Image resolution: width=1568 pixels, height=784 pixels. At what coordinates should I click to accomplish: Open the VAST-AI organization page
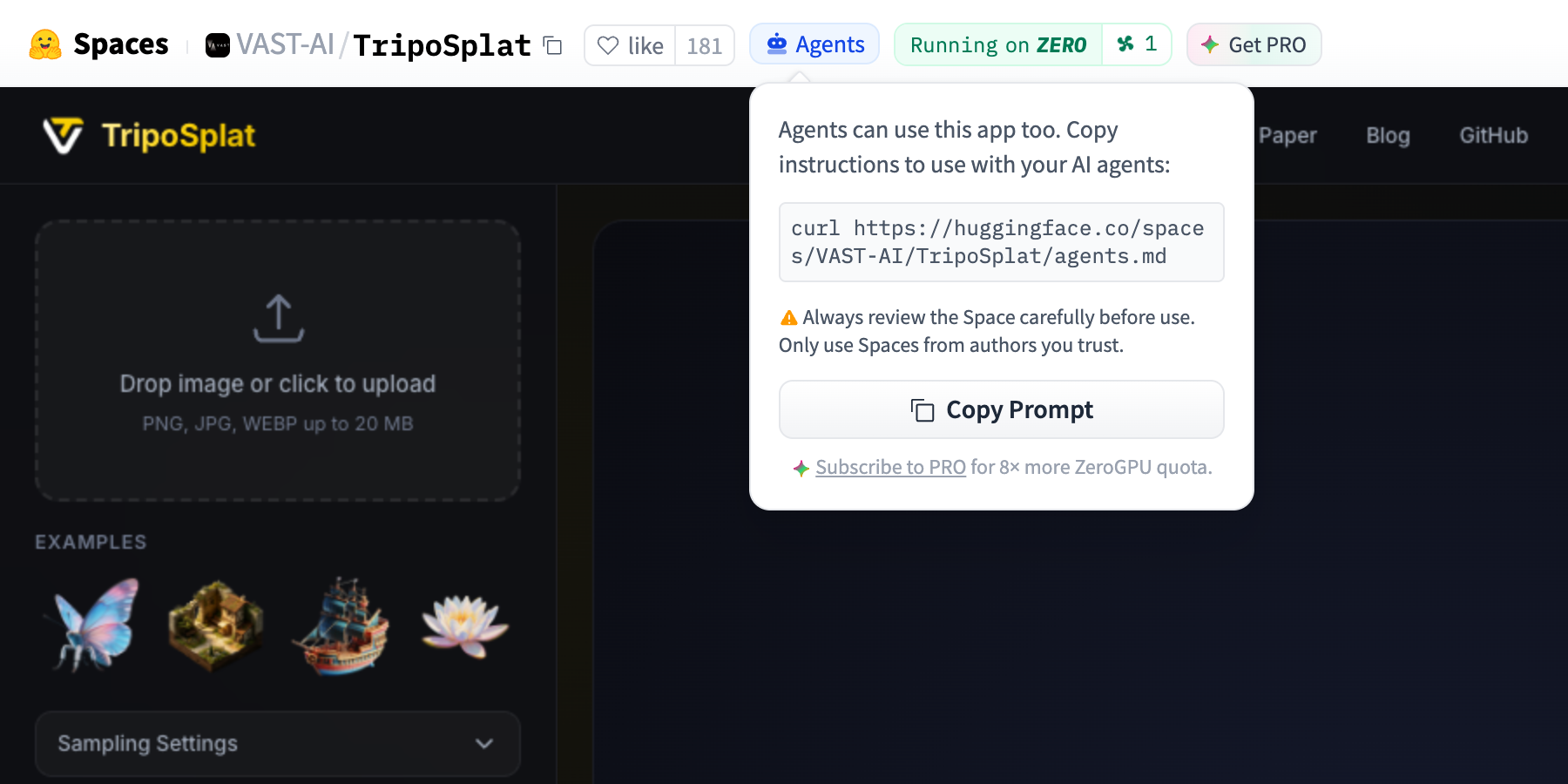[285, 44]
